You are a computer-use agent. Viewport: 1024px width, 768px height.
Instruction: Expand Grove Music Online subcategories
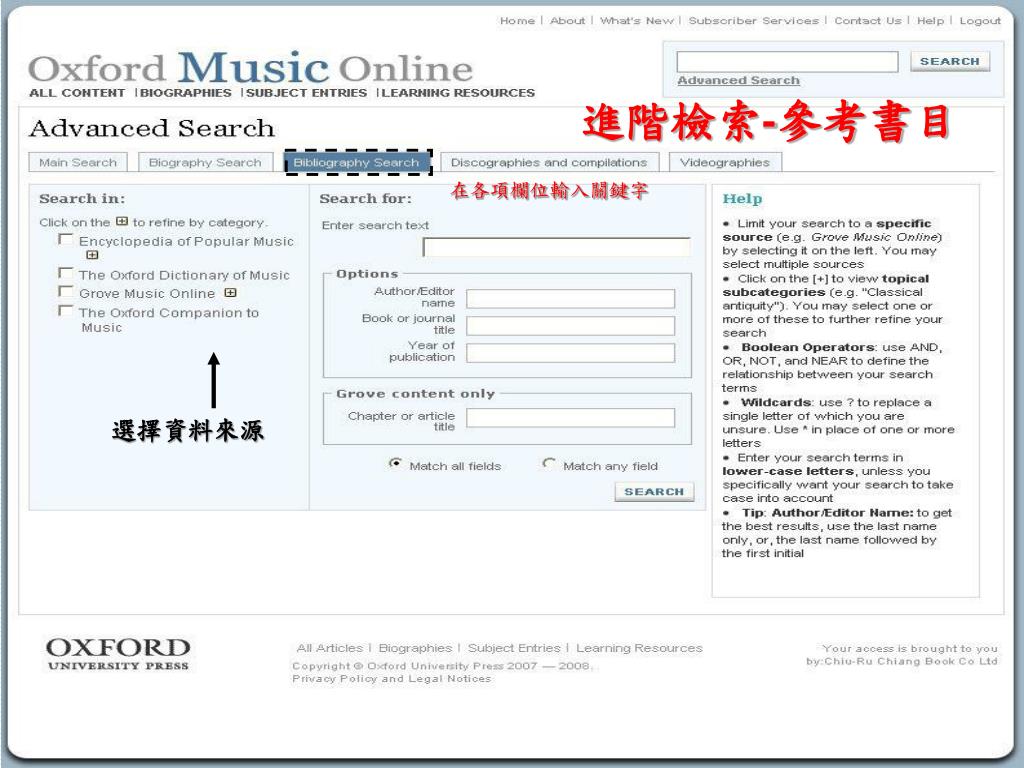point(230,293)
